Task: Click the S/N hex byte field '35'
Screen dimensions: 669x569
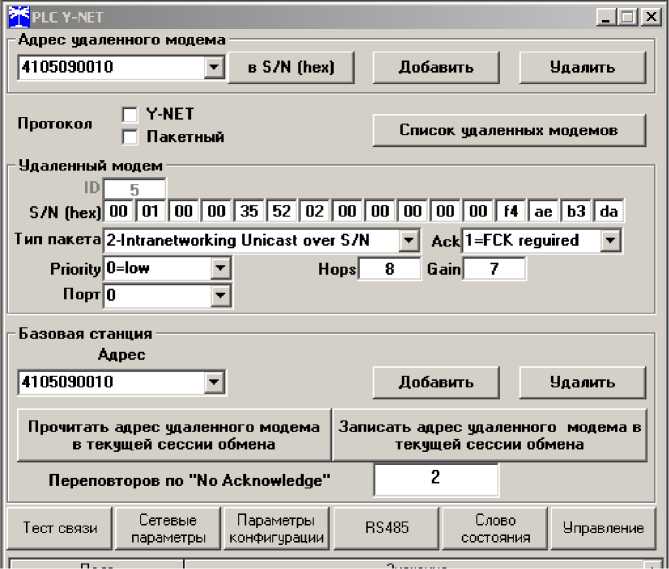Action: (249, 211)
